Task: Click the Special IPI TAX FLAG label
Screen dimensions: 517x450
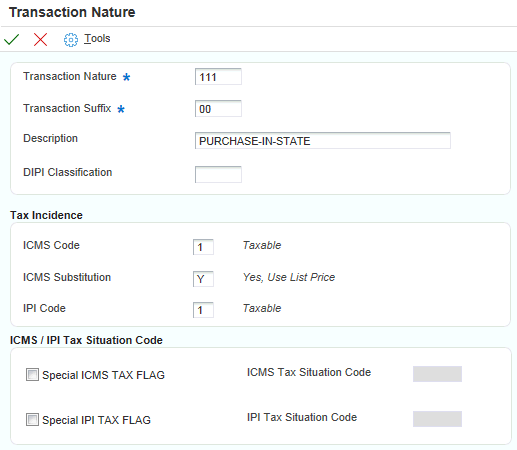Action: 96,420
